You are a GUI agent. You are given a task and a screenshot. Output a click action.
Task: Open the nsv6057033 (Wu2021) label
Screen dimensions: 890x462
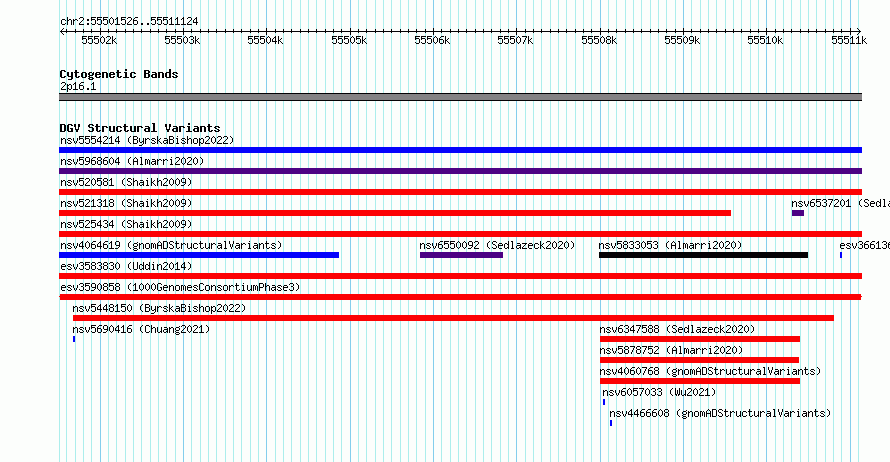[659, 392]
